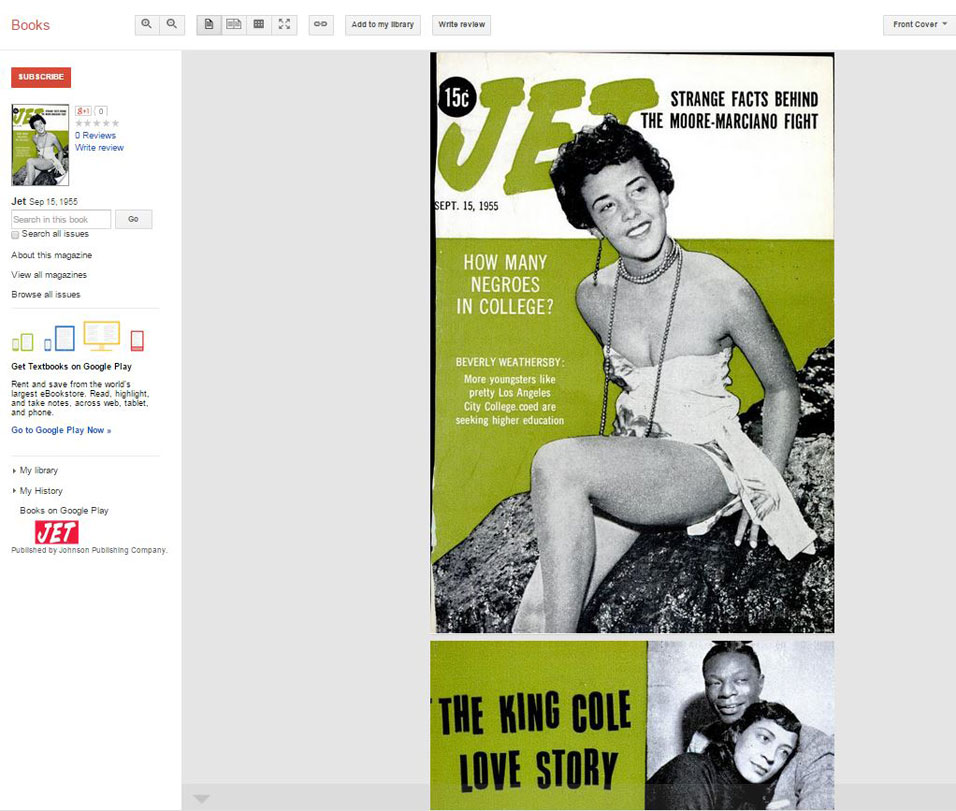Click the zoom out magnifier icon

tap(173, 24)
